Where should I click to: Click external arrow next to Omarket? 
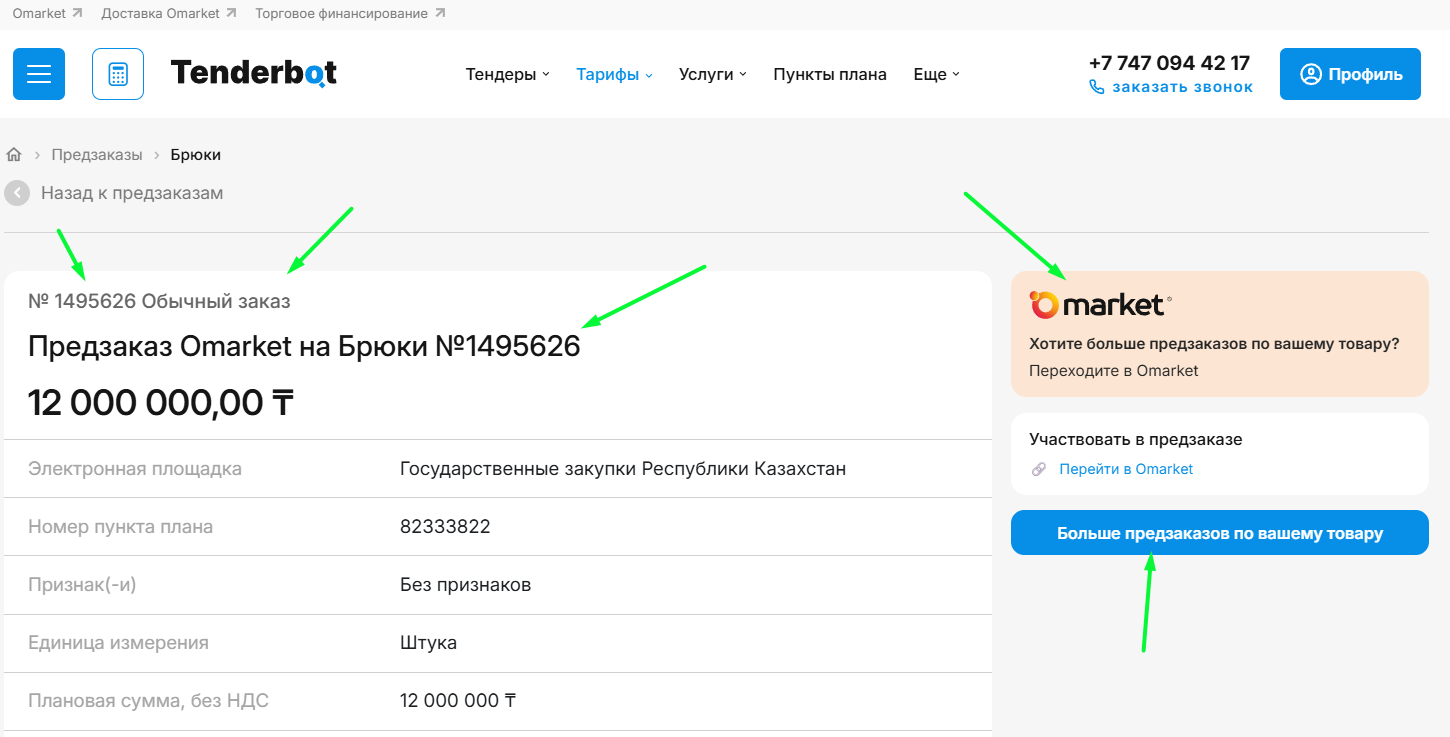[x=77, y=14]
